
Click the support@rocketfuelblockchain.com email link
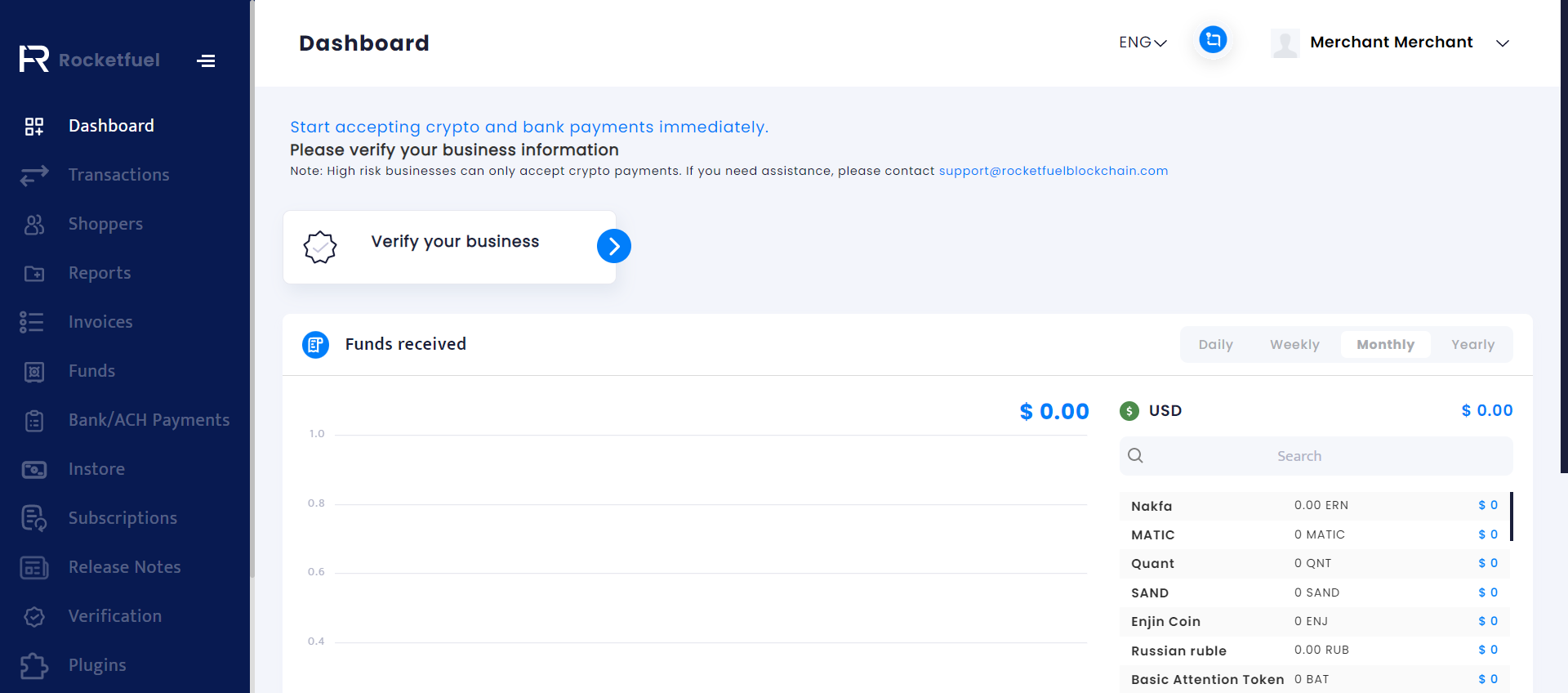[x=1053, y=171]
